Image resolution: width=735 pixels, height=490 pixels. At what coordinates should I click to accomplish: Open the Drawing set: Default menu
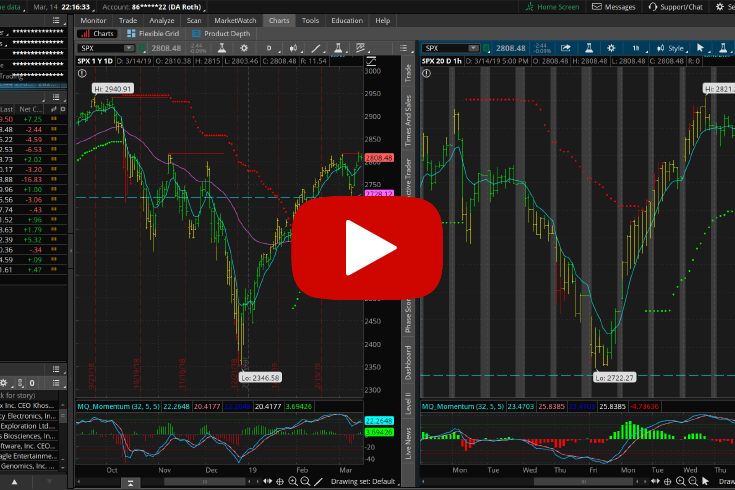[365, 482]
